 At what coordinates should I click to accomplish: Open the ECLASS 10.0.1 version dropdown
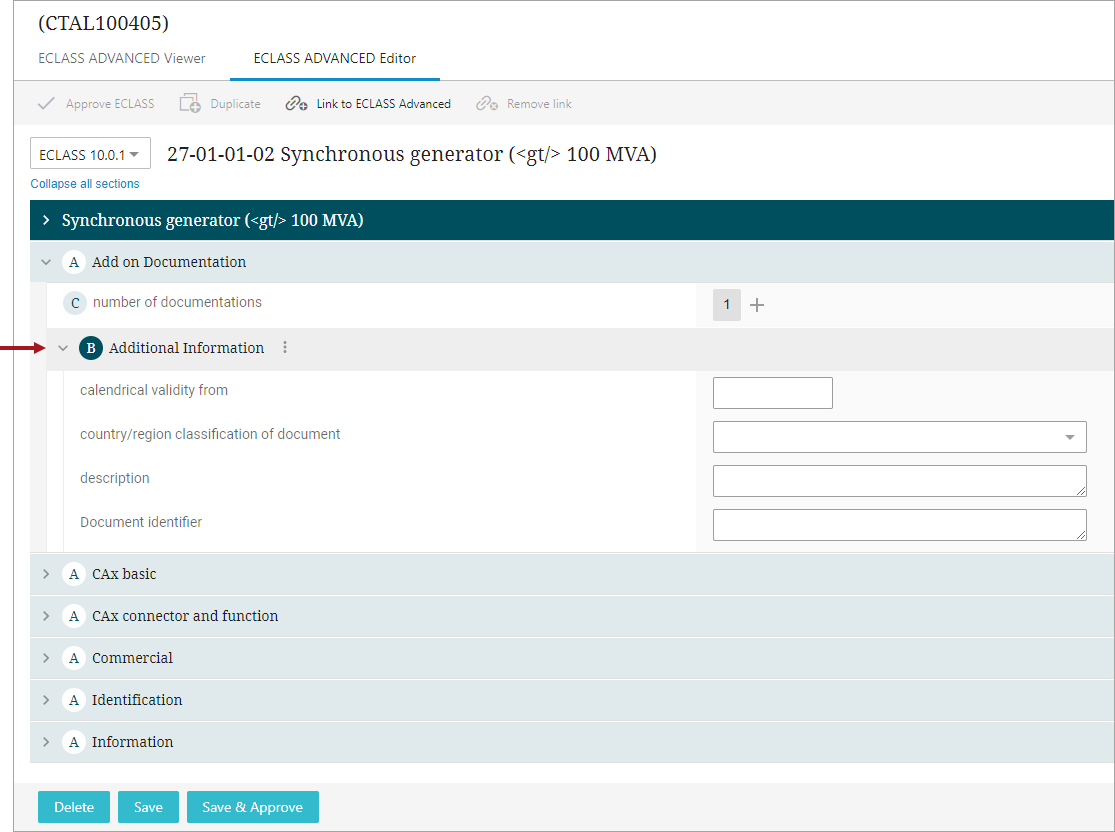pyautogui.click(x=90, y=154)
